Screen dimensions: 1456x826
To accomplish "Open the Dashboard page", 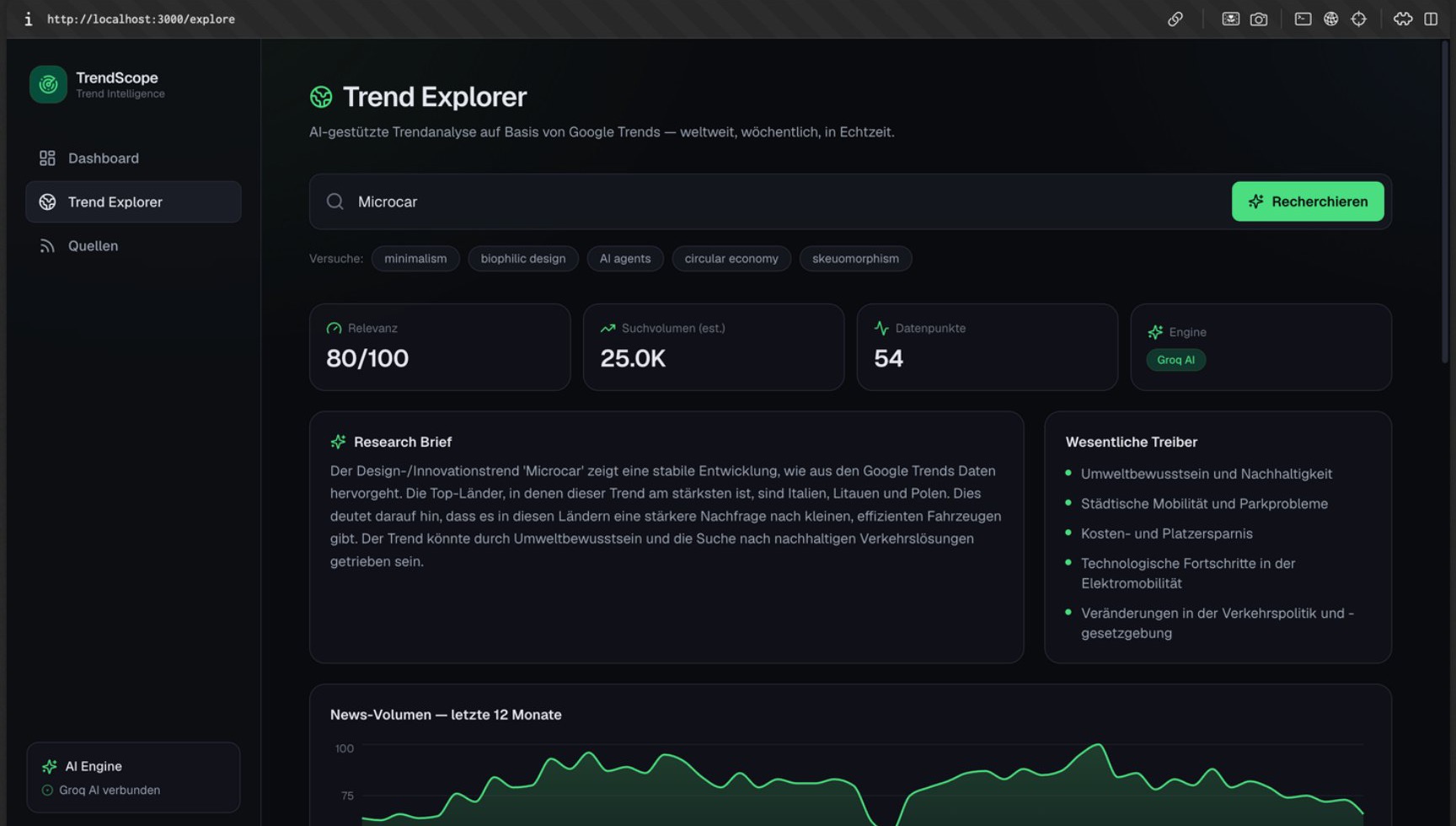I will coord(133,158).
